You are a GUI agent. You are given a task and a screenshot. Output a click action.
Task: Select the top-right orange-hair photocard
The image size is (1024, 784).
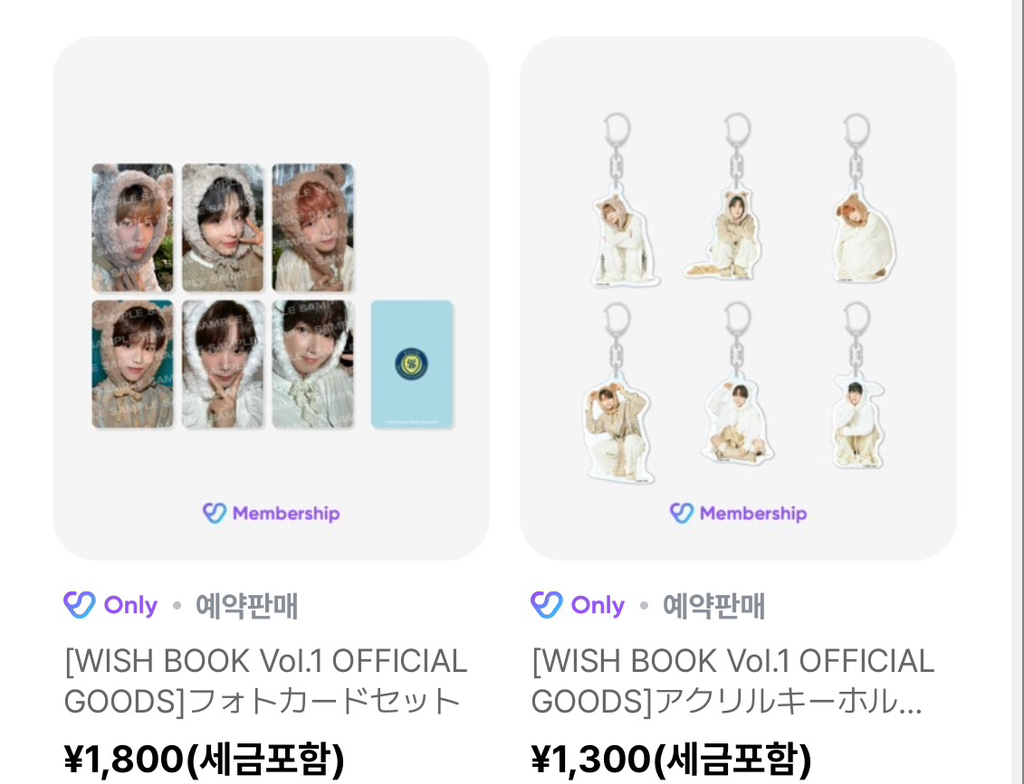[x=313, y=227]
